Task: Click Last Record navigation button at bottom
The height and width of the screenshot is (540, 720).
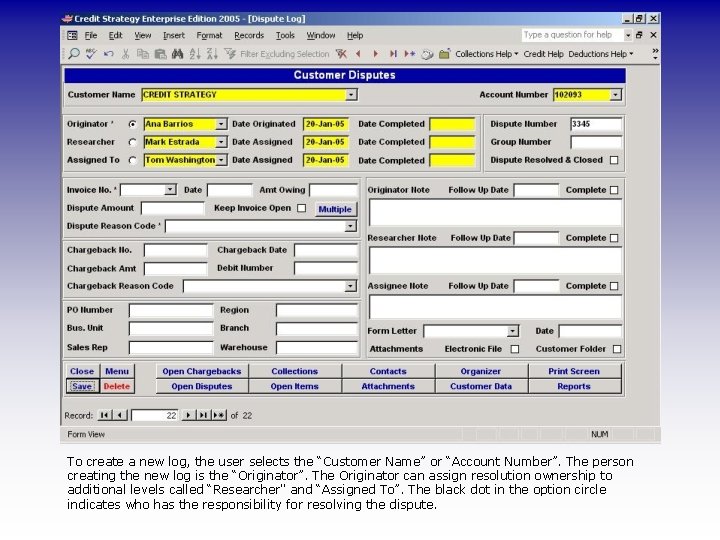Action: [203, 415]
